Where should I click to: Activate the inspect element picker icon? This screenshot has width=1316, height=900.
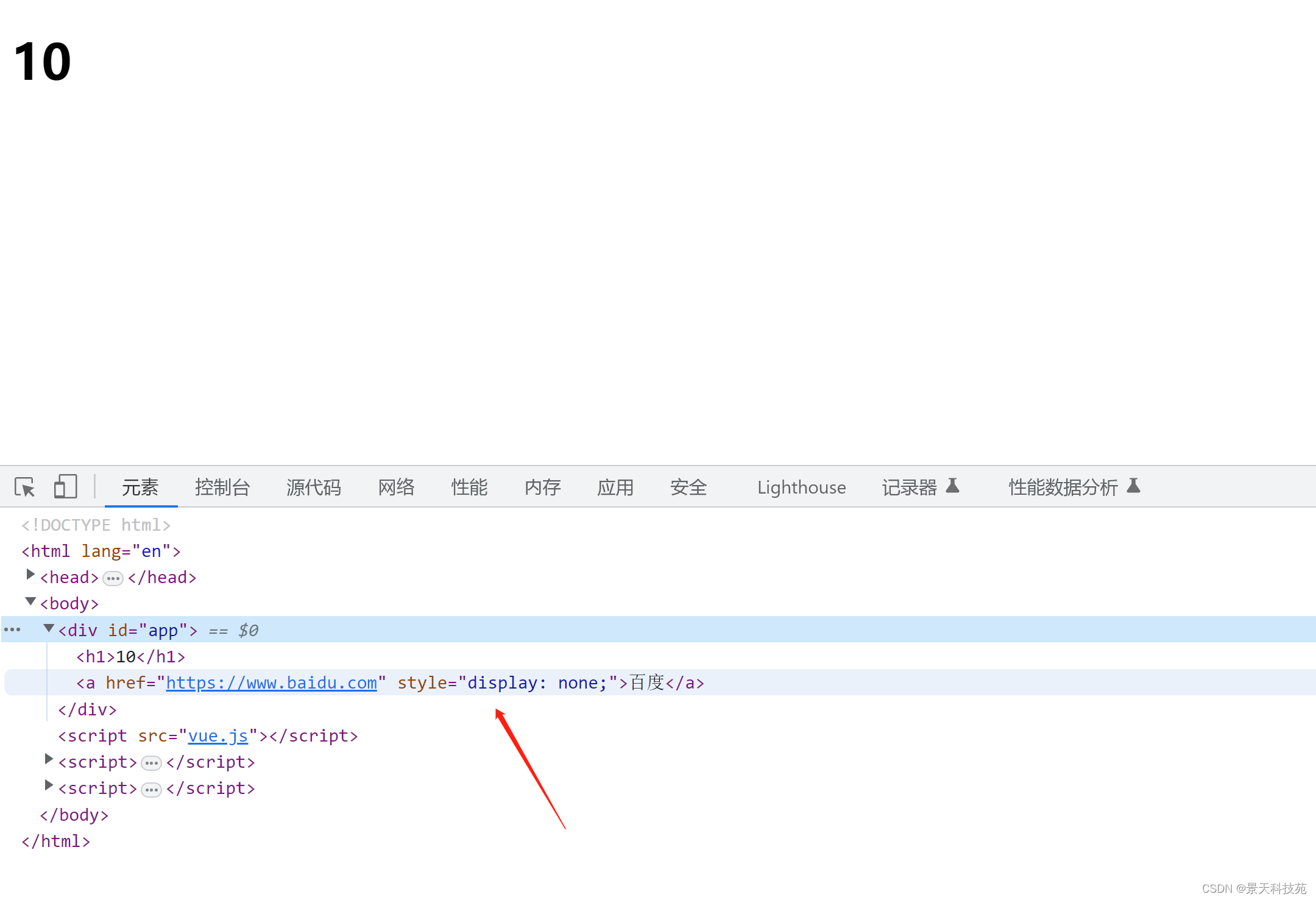click(25, 487)
